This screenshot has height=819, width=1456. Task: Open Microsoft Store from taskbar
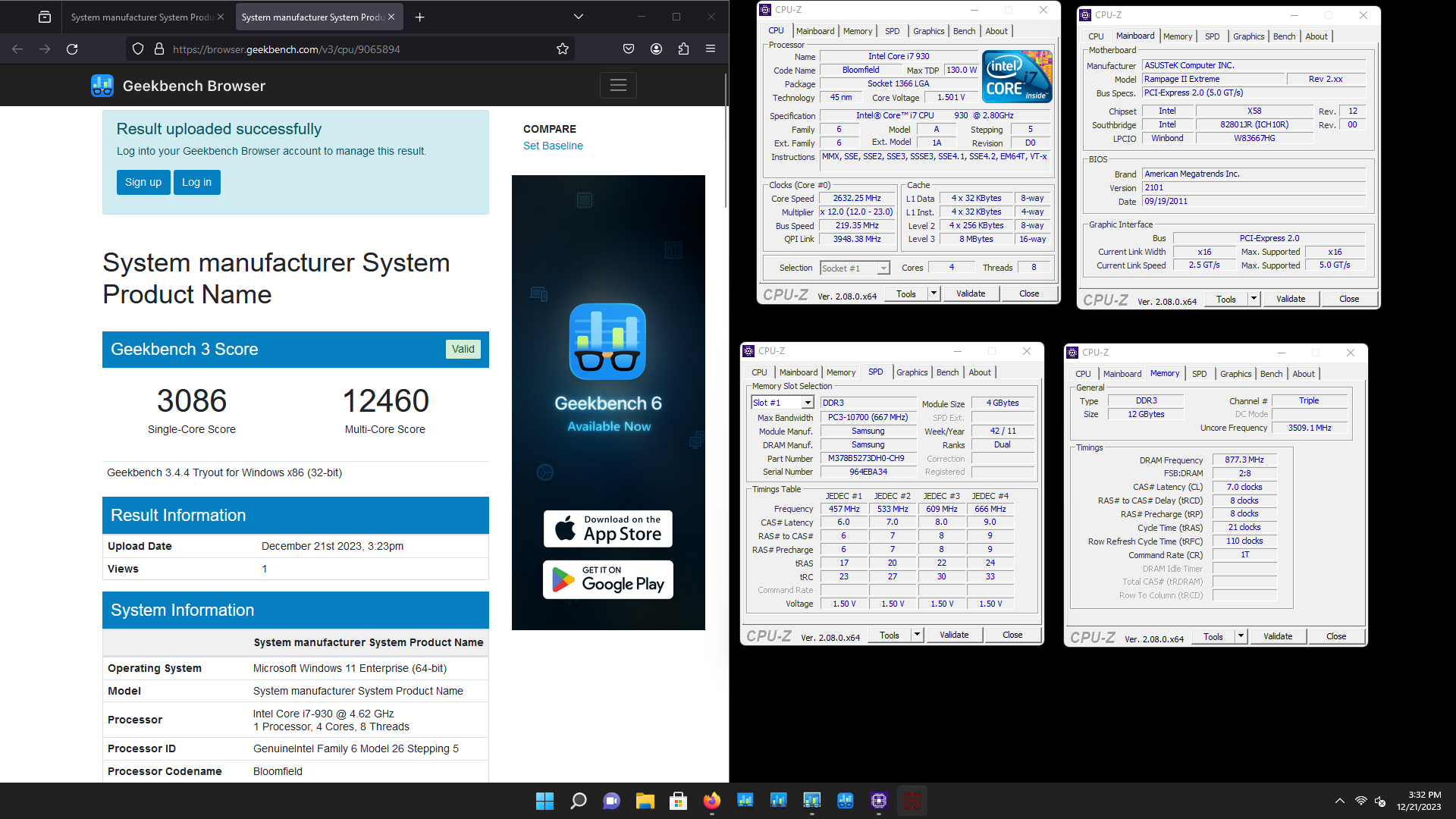point(679,801)
